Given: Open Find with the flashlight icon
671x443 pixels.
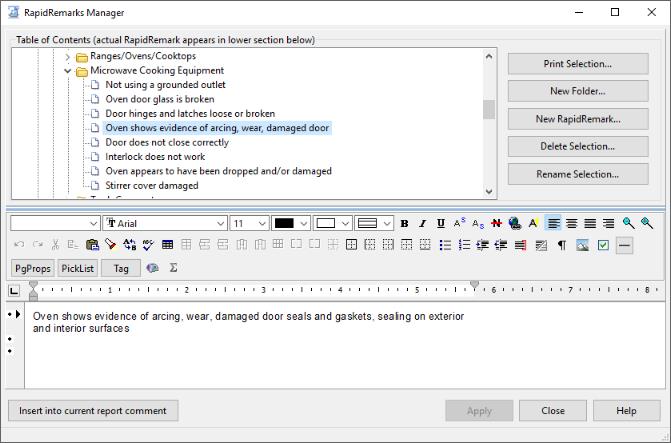Looking at the screenshot, I should point(110,245).
